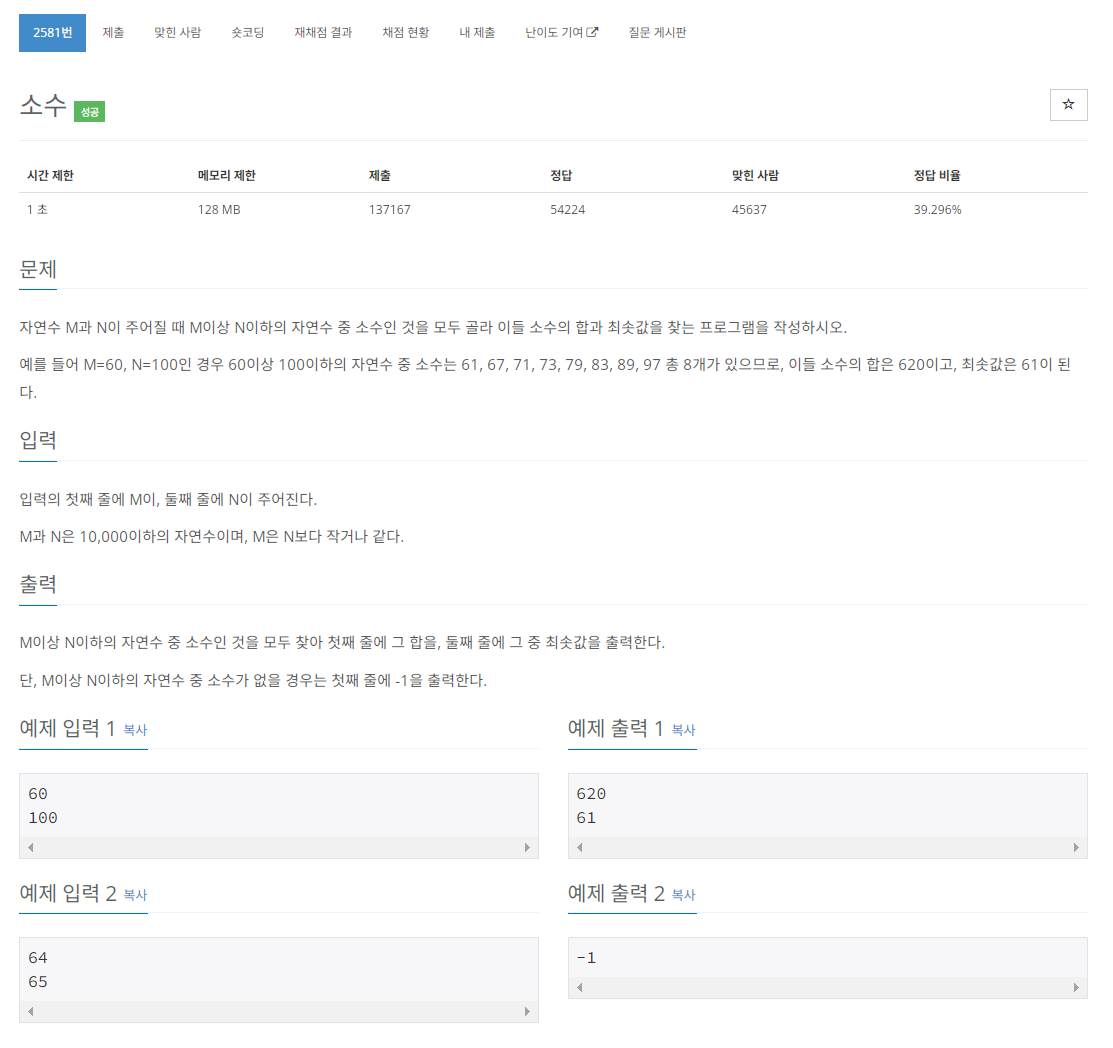Click the 예제 입력 1 heading
The width and height of the screenshot is (1113, 1048).
pos(67,728)
